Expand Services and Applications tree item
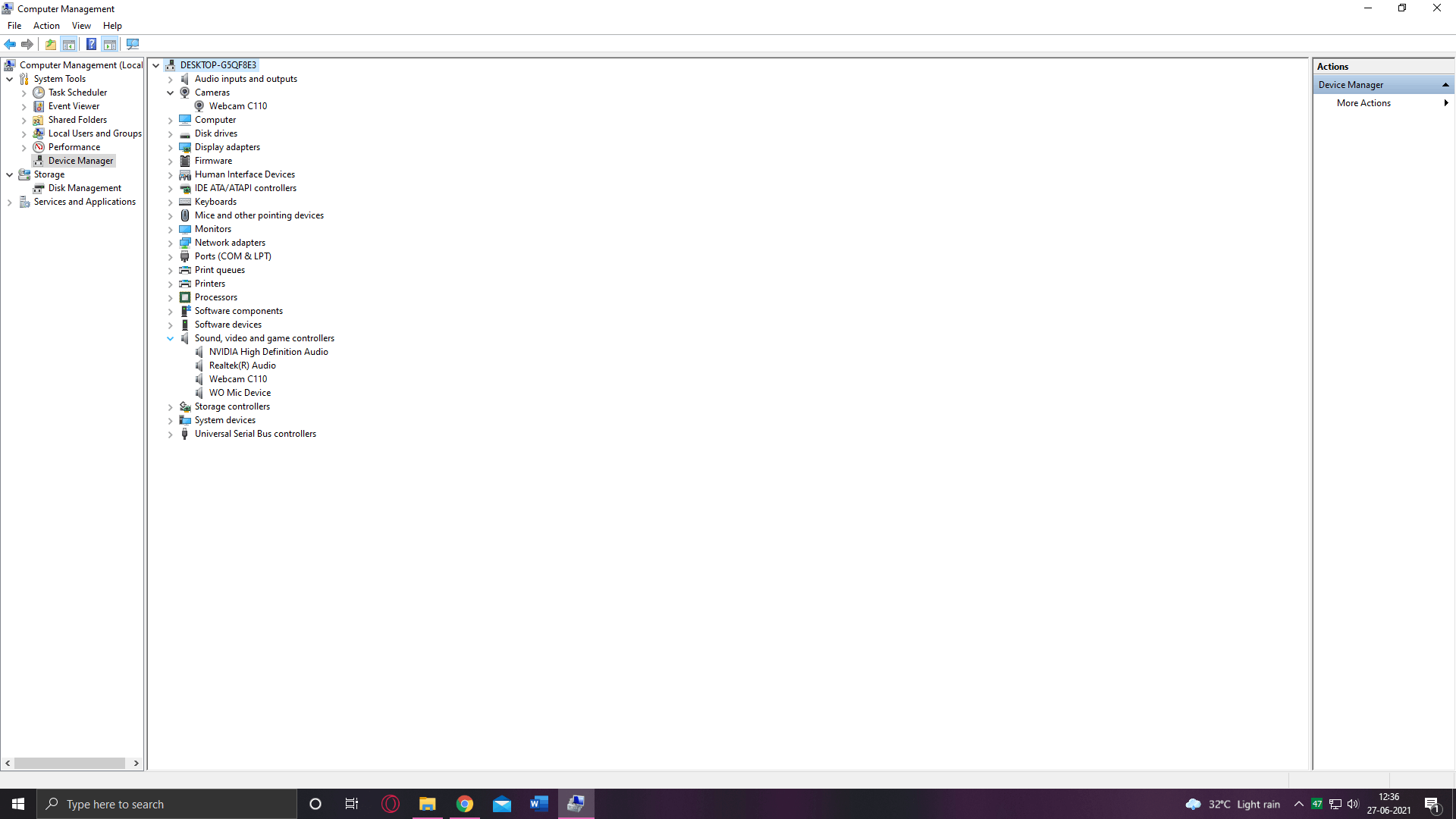This screenshot has width=1456, height=819. (x=10, y=201)
